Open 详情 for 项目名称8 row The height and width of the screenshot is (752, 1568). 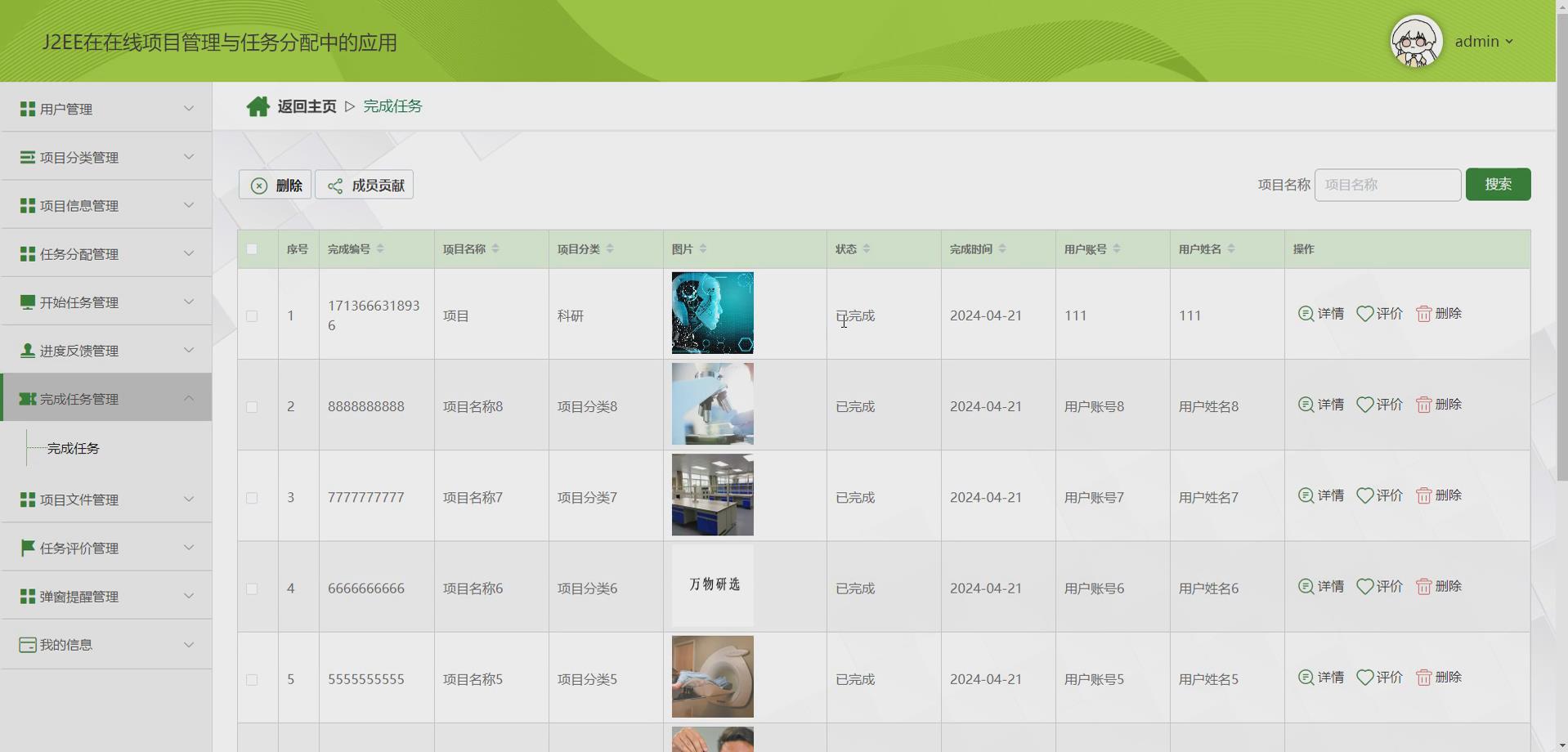pyautogui.click(x=1321, y=405)
